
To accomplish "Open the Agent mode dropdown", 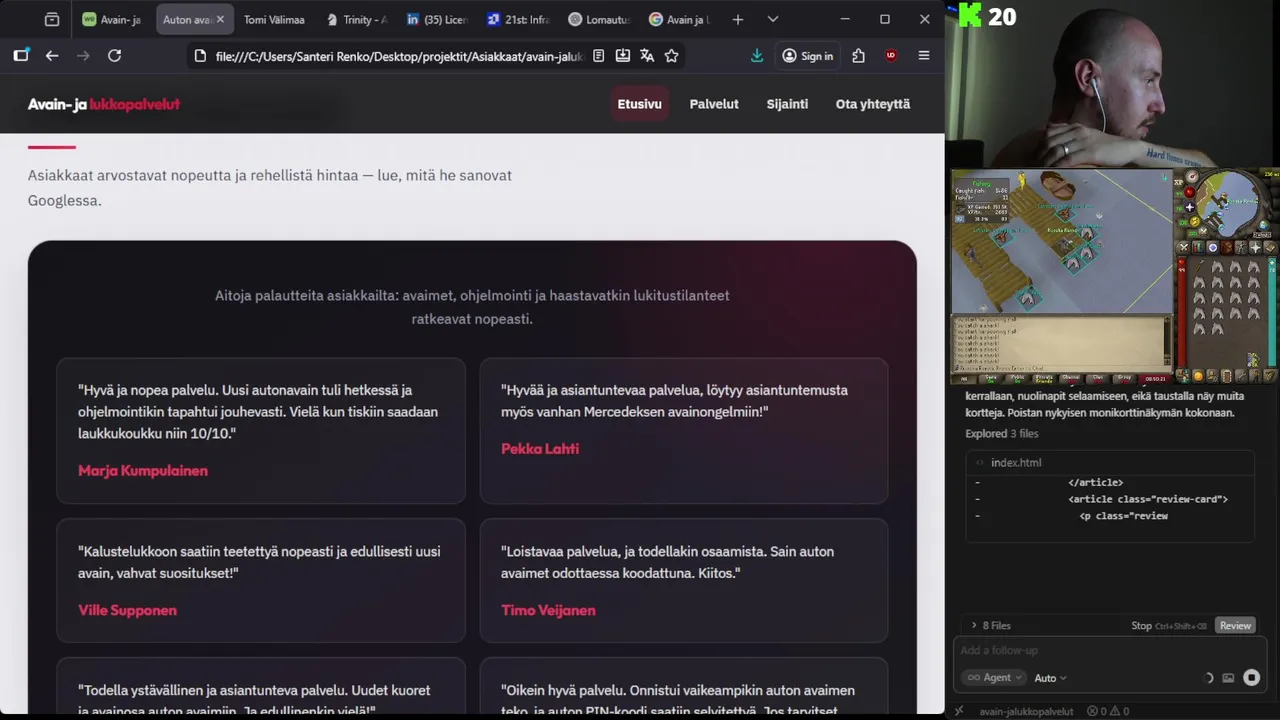I will 995,677.
